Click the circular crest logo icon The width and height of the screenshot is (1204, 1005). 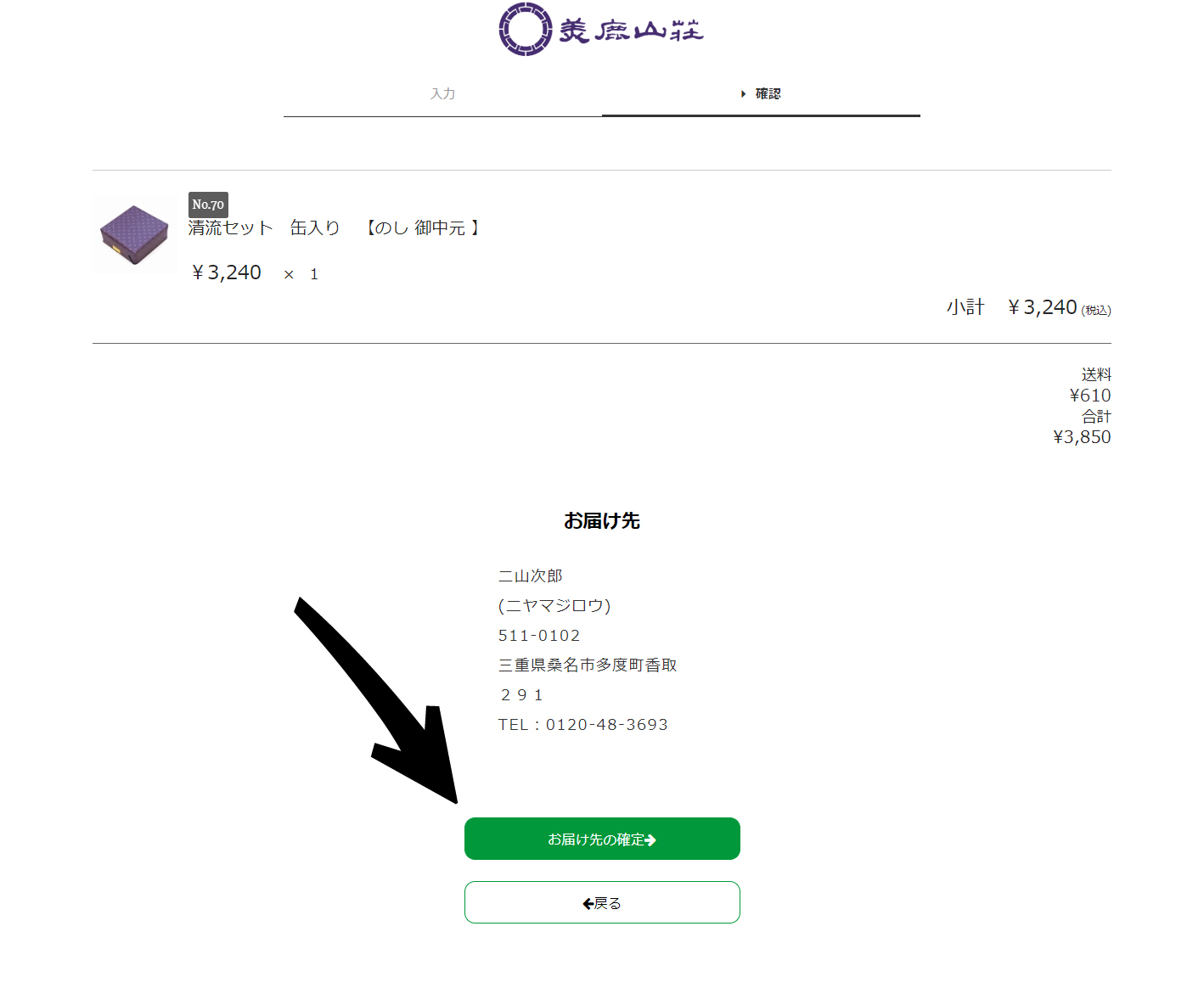(x=526, y=30)
